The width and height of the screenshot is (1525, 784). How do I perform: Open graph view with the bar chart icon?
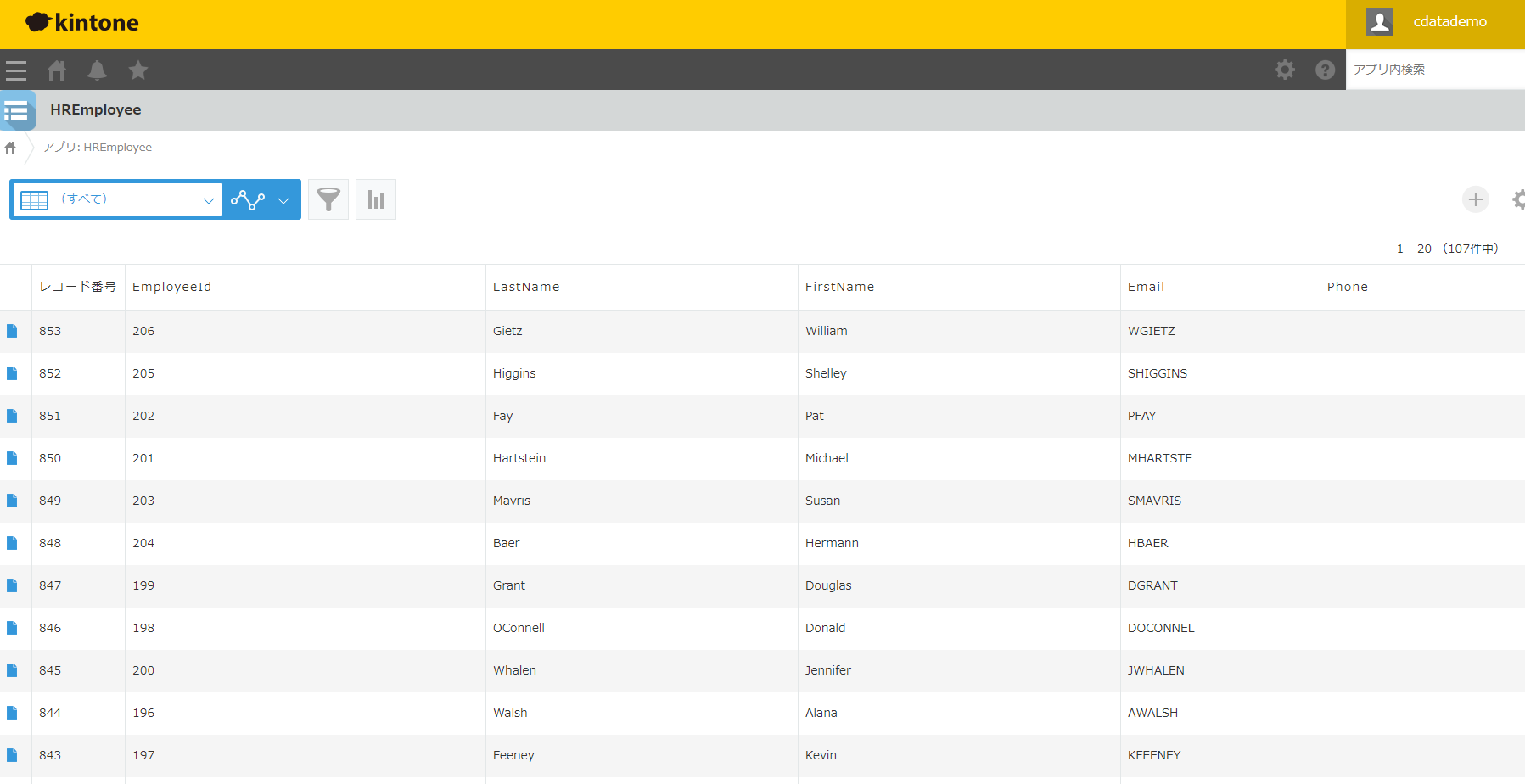376,199
